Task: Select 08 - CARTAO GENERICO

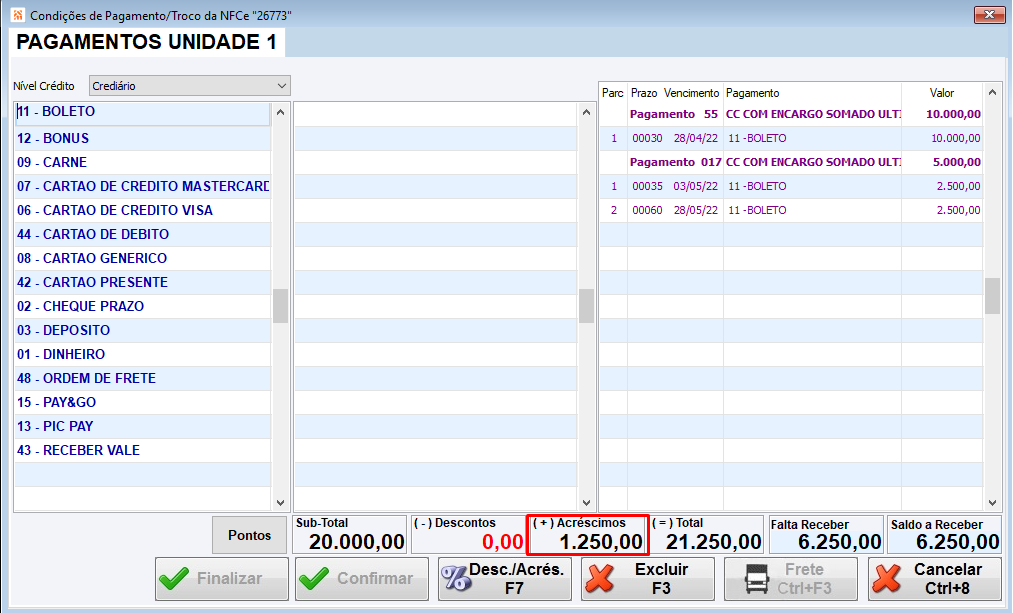Action: point(142,258)
